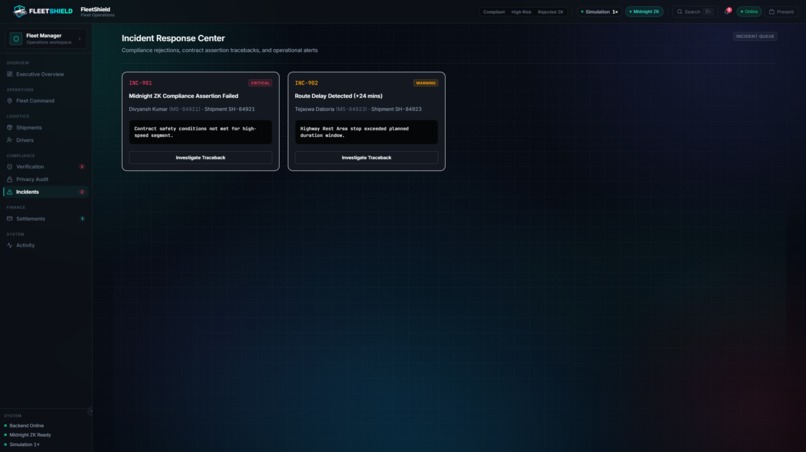806x452 pixels.
Task: Toggle the Midnight ZK mode pill
Action: pos(644,11)
